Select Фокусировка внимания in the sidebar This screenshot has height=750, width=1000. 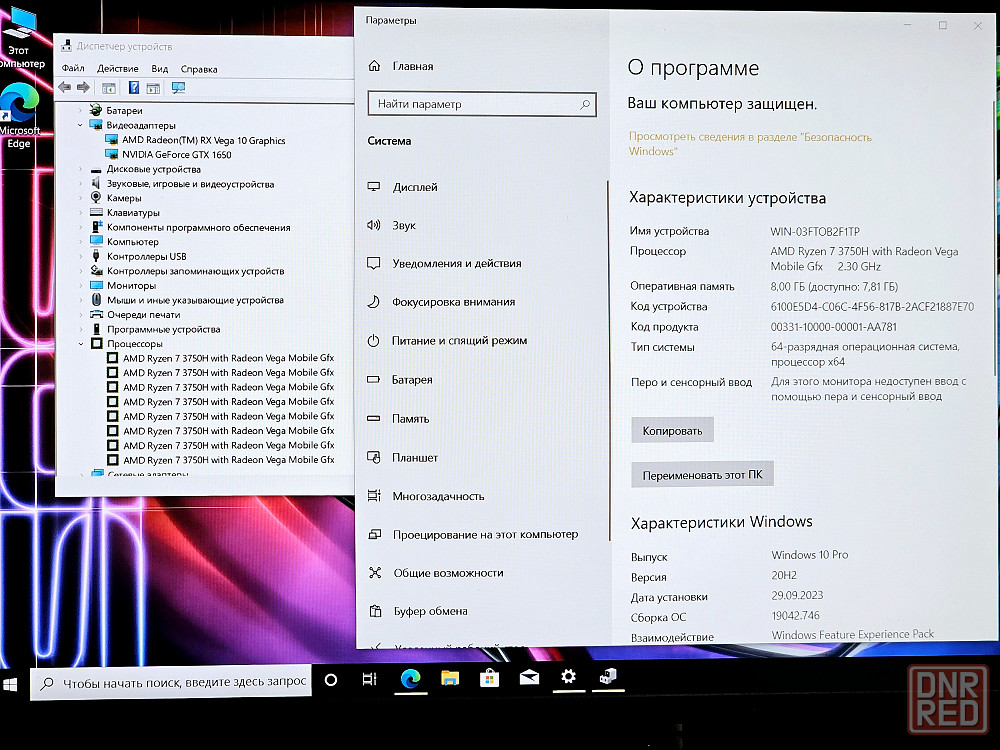[441, 302]
